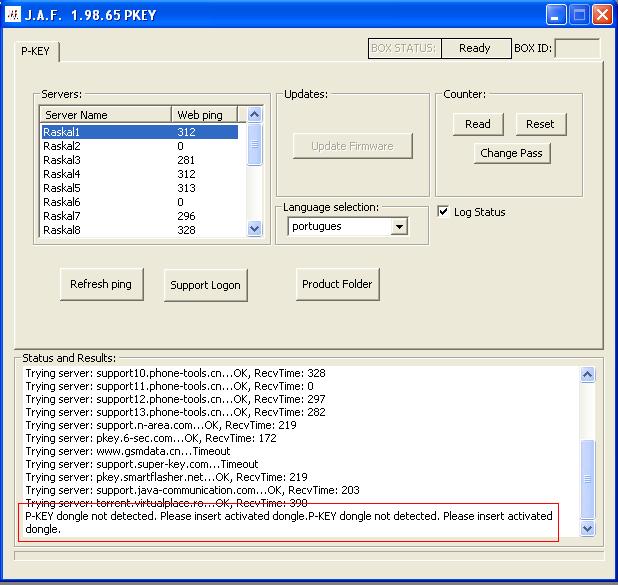Screen dimensions: 618x585
Task: Click the support.n-area.com log line
Action: pos(161,425)
